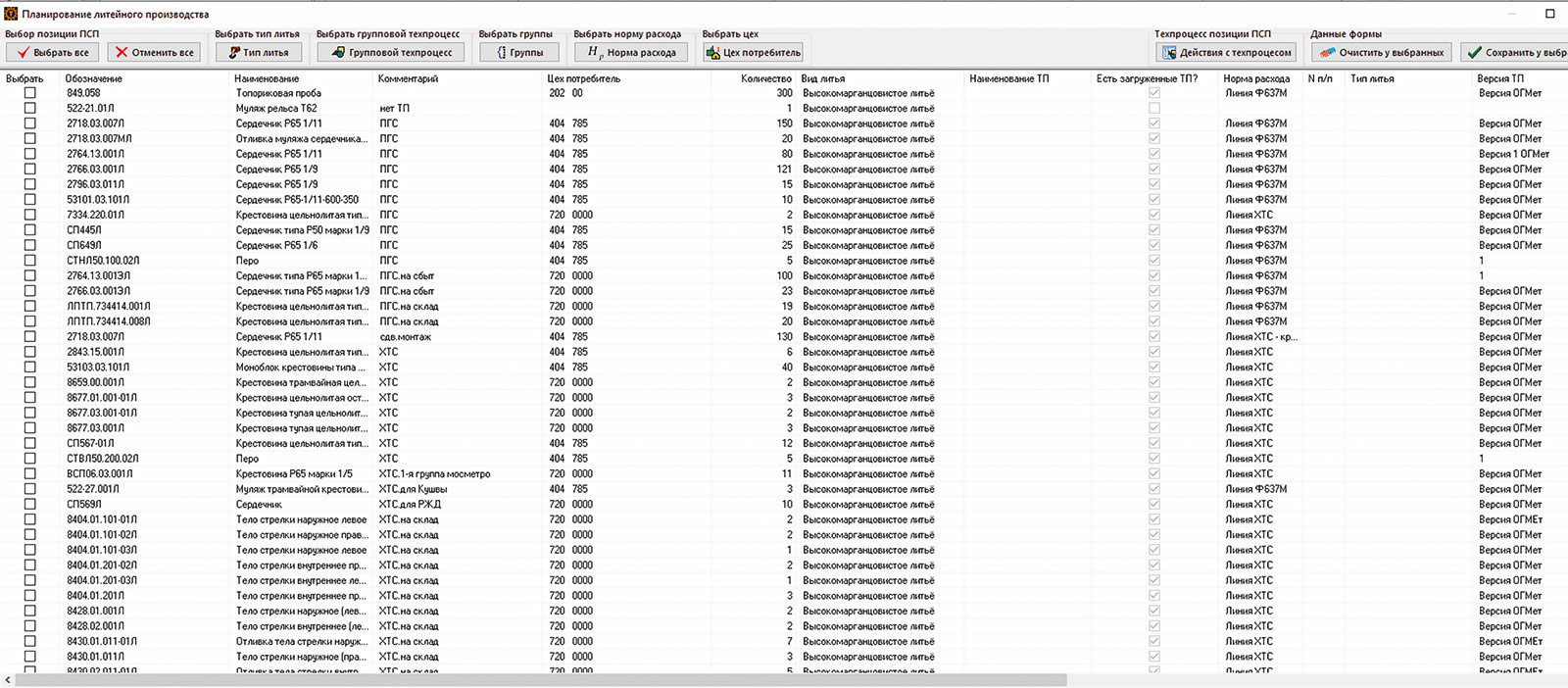
Task: Select the designation 522-27.001Л
Action: [92, 489]
